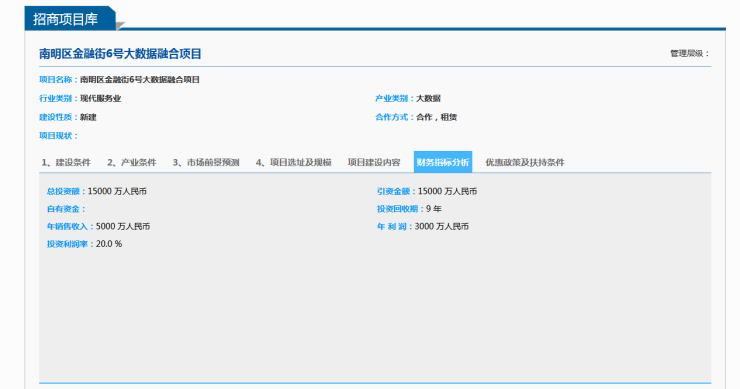Click the 投资利润率 label

pyautogui.click(x=70, y=244)
